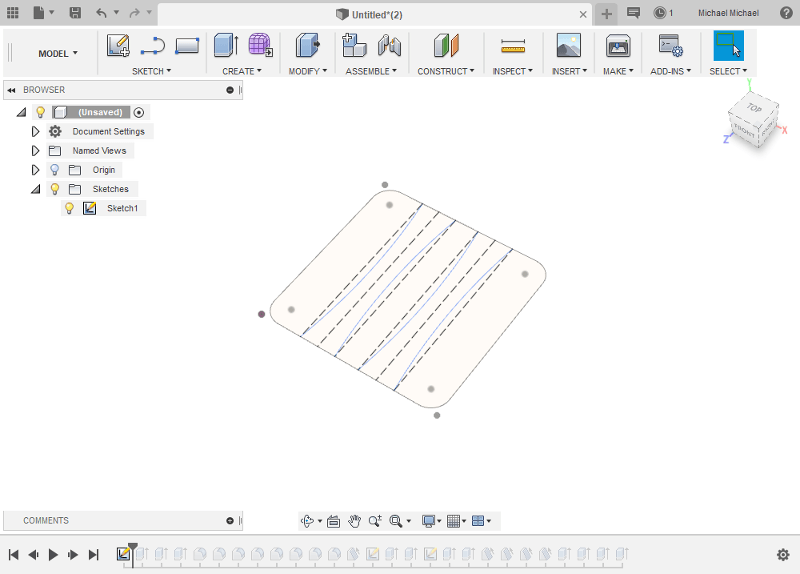The height and width of the screenshot is (574, 800).
Task: Jump to timeline end
Action: pyautogui.click(x=93, y=555)
